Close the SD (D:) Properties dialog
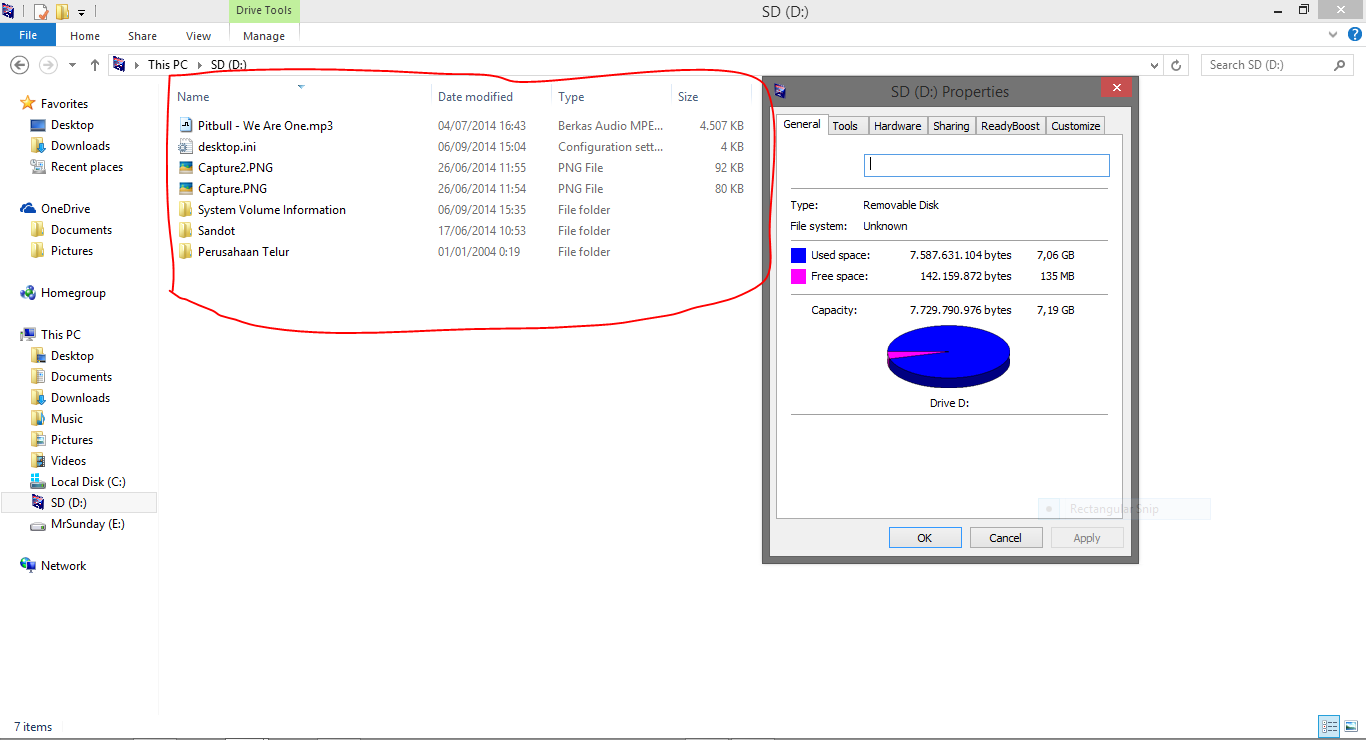This screenshot has width=1366, height=740. (1117, 88)
